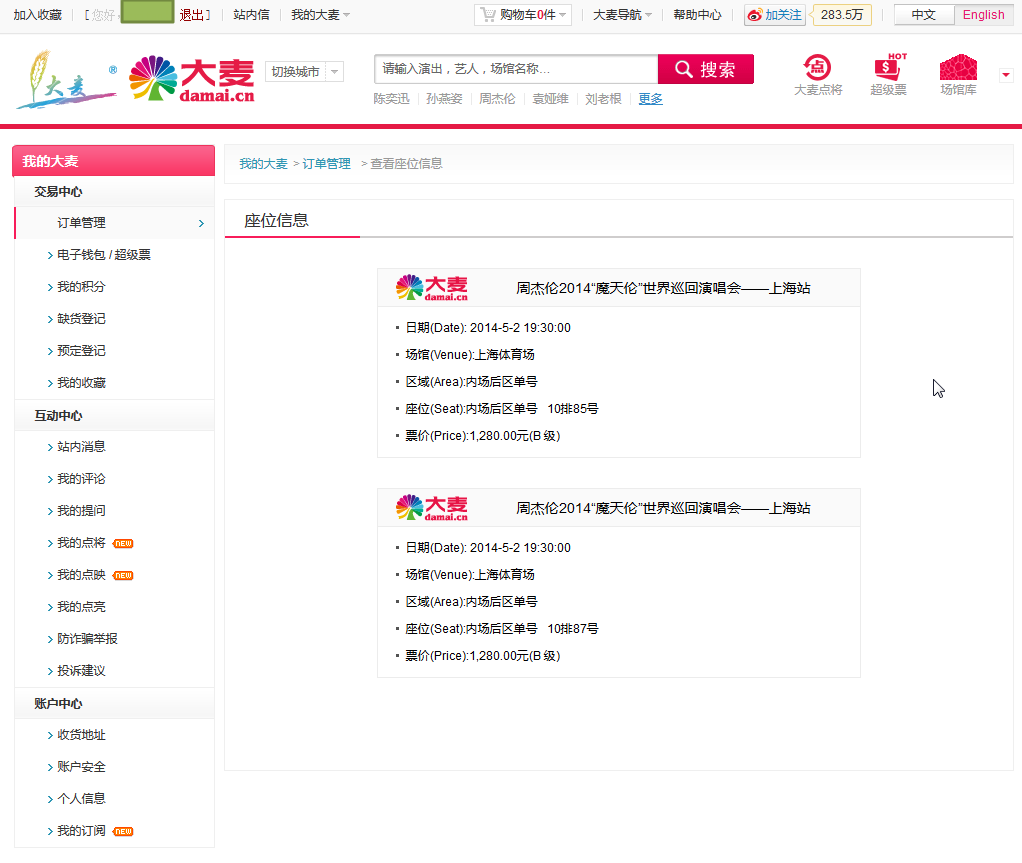The width and height of the screenshot is (1022, 863).
Task: Open 我的订阅 in sidebar
Action: click(81, 830)
